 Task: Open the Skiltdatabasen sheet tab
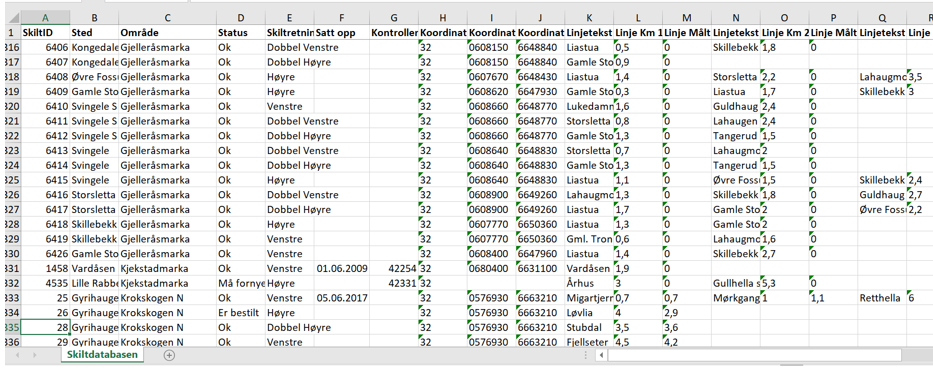(x=103, y=355)
